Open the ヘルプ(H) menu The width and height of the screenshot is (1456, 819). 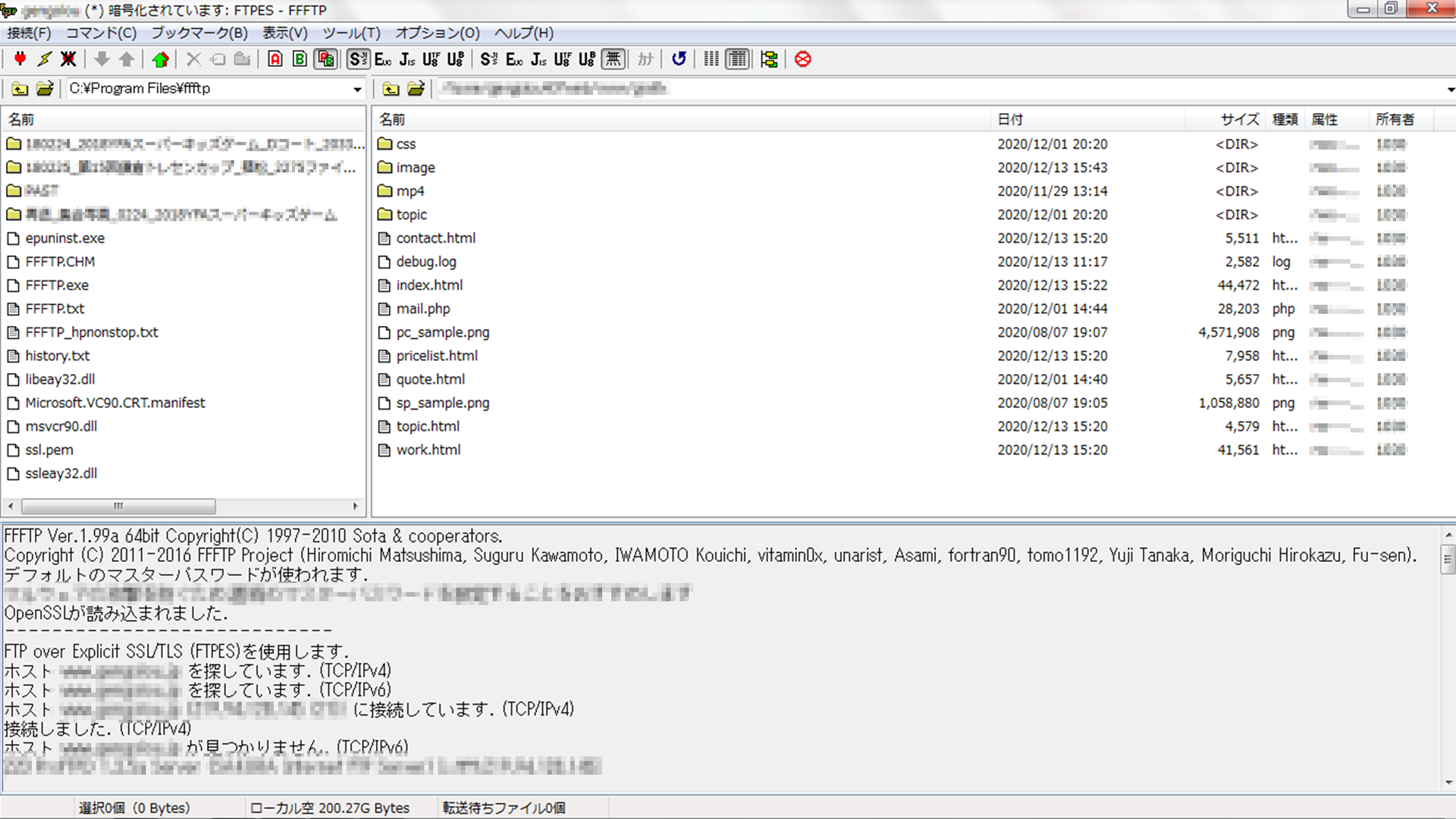(524, 33)
